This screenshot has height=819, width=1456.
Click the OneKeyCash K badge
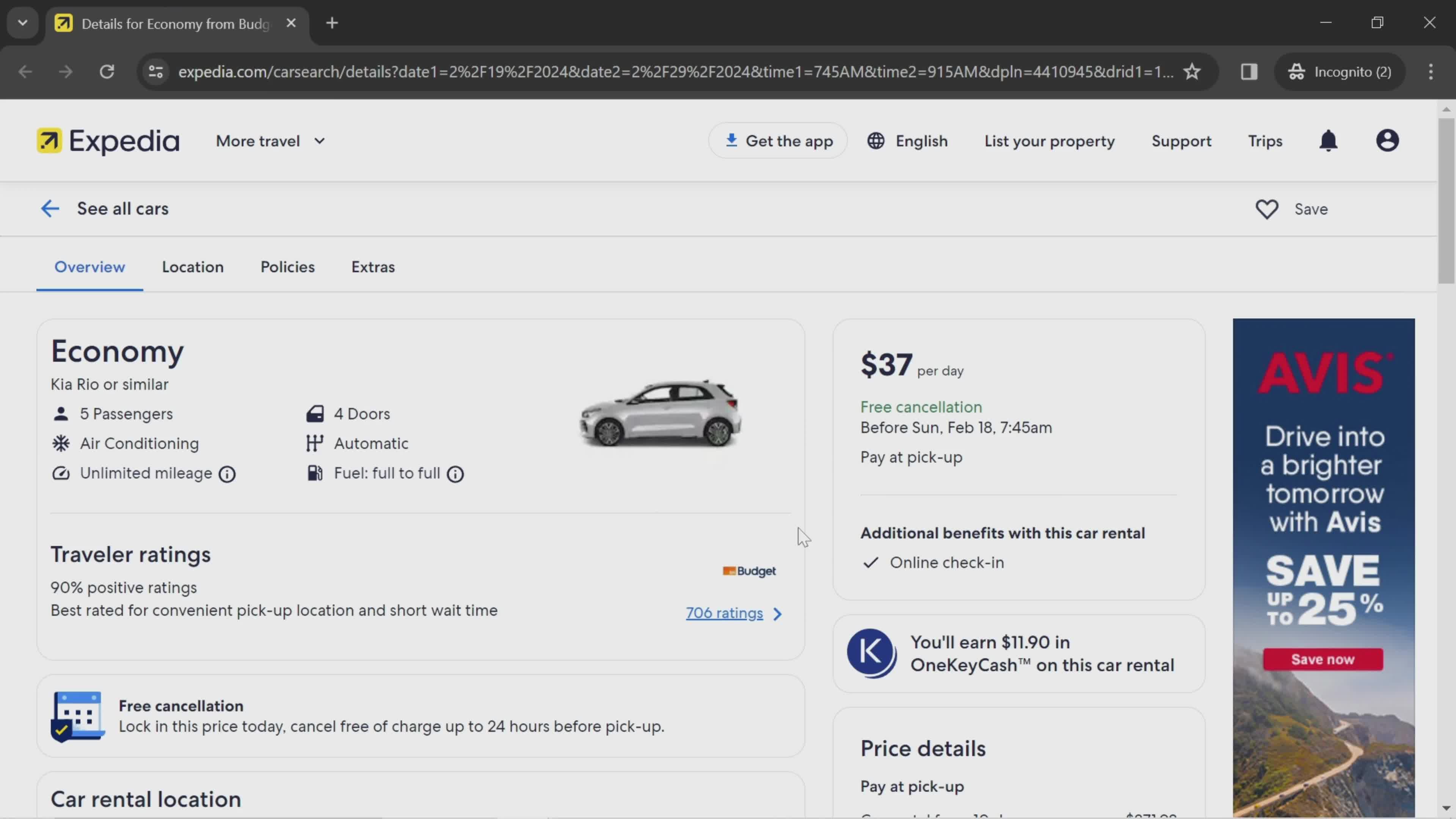coord(871,653)
